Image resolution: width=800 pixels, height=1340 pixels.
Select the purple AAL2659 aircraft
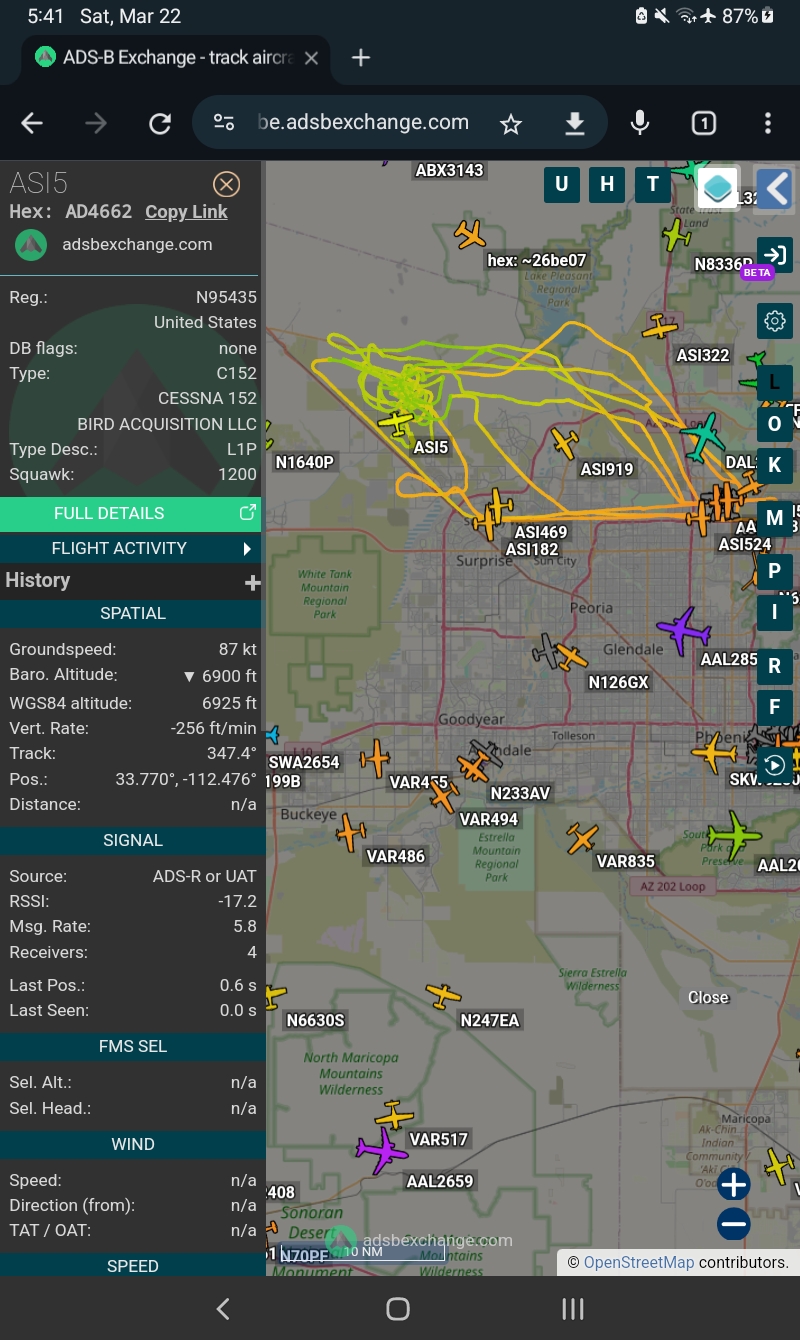click(x=382, y=1151)
